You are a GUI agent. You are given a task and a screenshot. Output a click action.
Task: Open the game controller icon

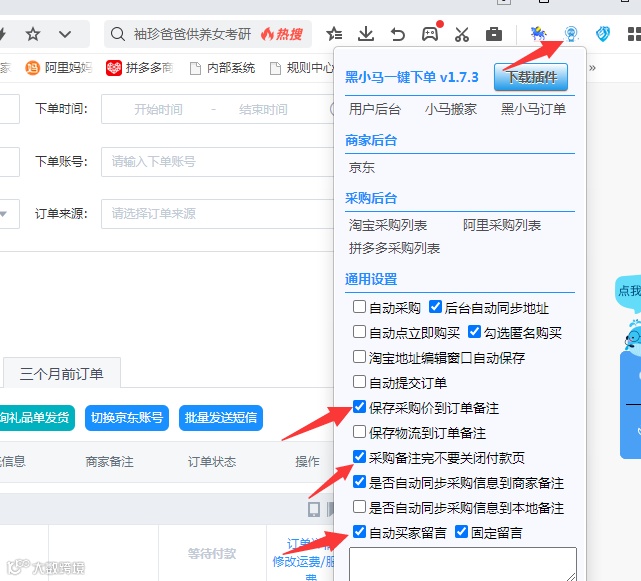coord(430,34)
